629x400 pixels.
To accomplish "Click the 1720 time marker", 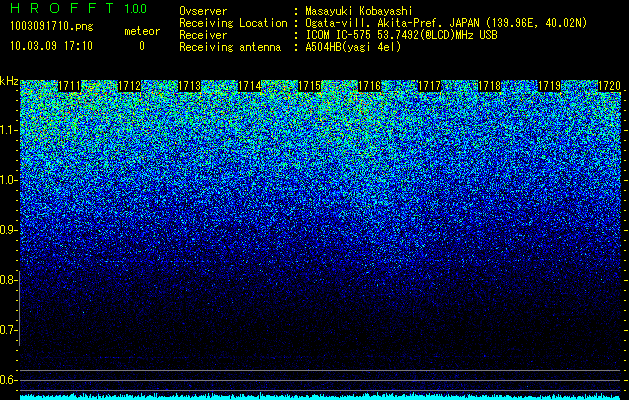I will (609, 86).
